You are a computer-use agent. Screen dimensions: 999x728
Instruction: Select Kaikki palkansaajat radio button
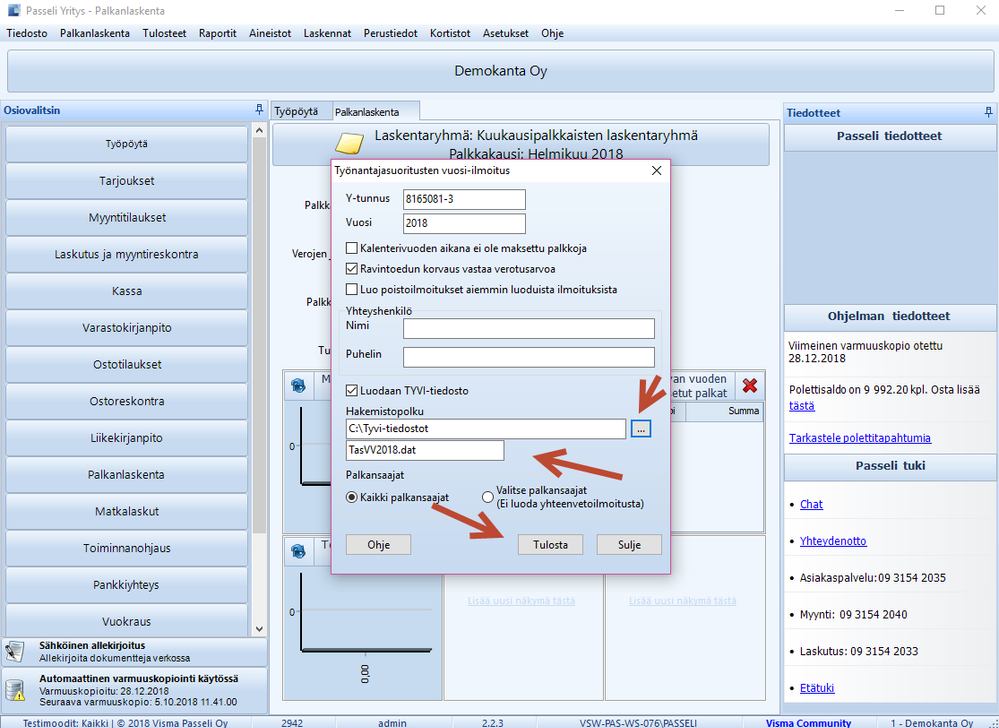(x=352, y=497)
